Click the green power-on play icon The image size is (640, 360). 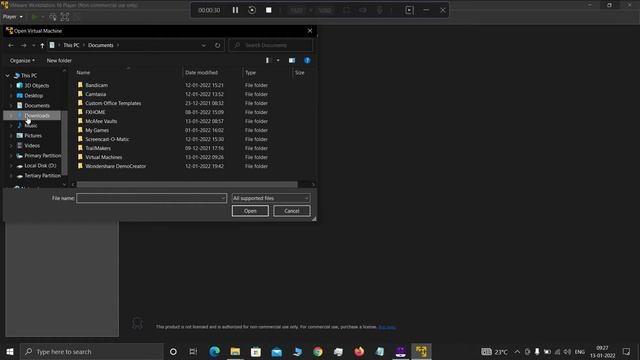pyautogui.click(x=35, y=17)
